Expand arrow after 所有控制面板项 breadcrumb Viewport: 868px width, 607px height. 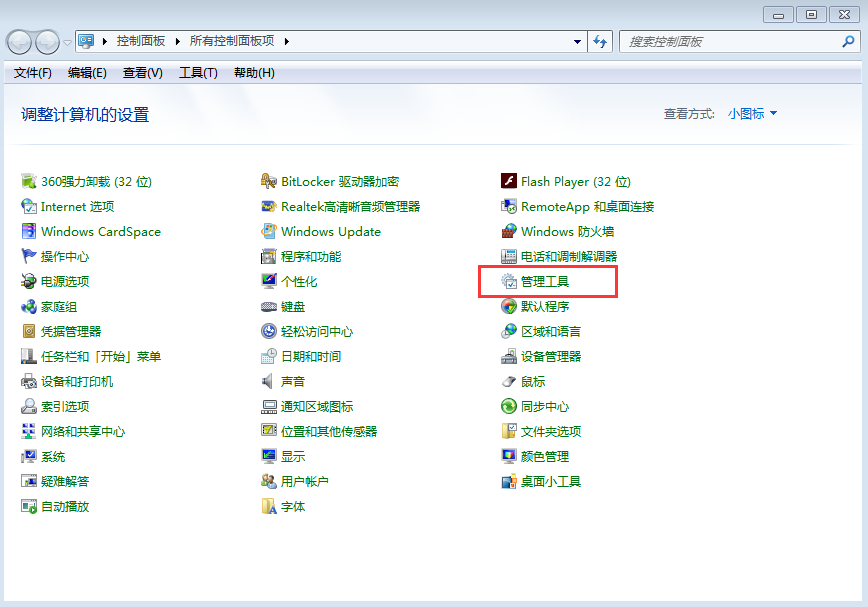click(287, 41)
